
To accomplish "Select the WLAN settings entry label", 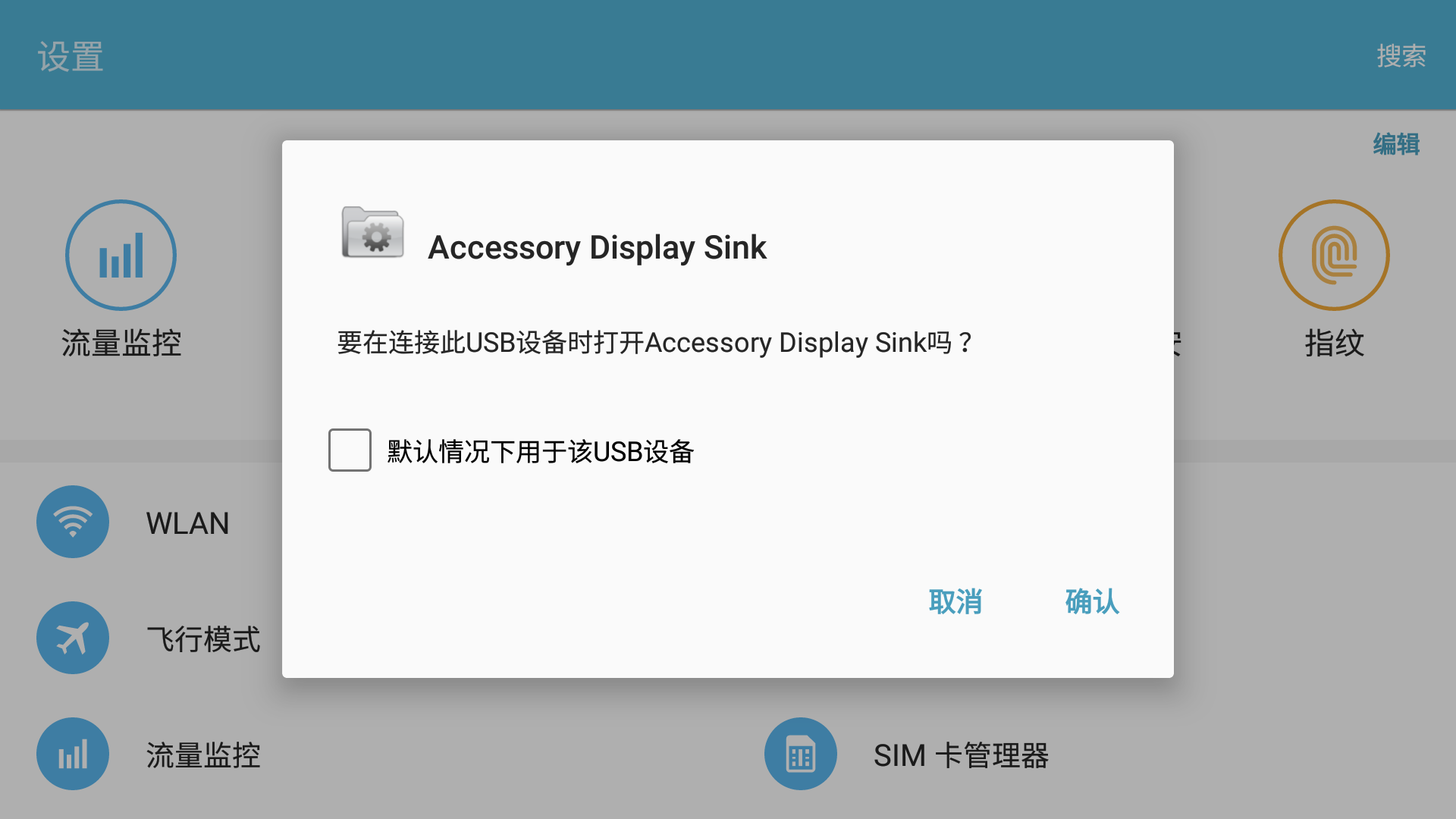I will [188, 523].
